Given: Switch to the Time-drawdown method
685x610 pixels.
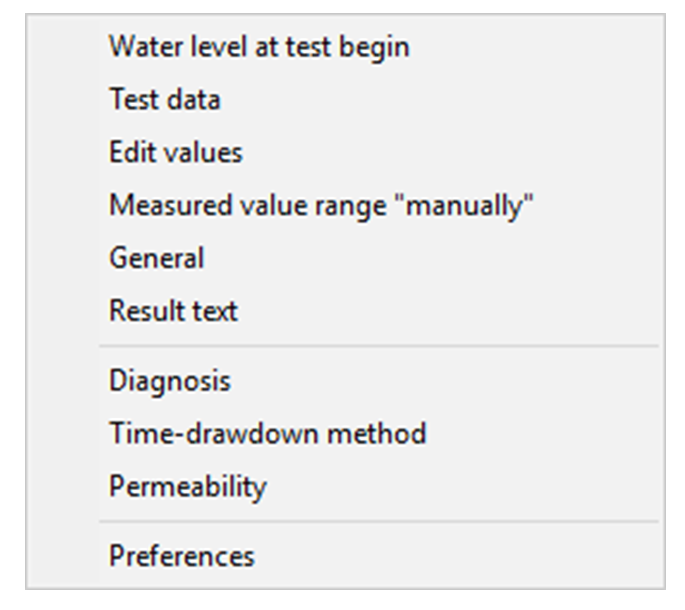Looking at the screenshot, I should [268, 434].
